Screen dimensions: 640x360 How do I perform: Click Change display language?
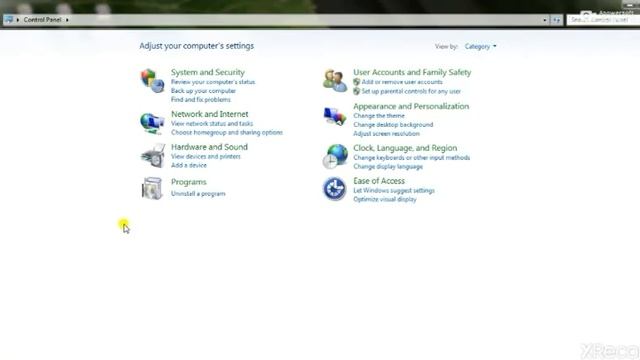coord(388,167)
